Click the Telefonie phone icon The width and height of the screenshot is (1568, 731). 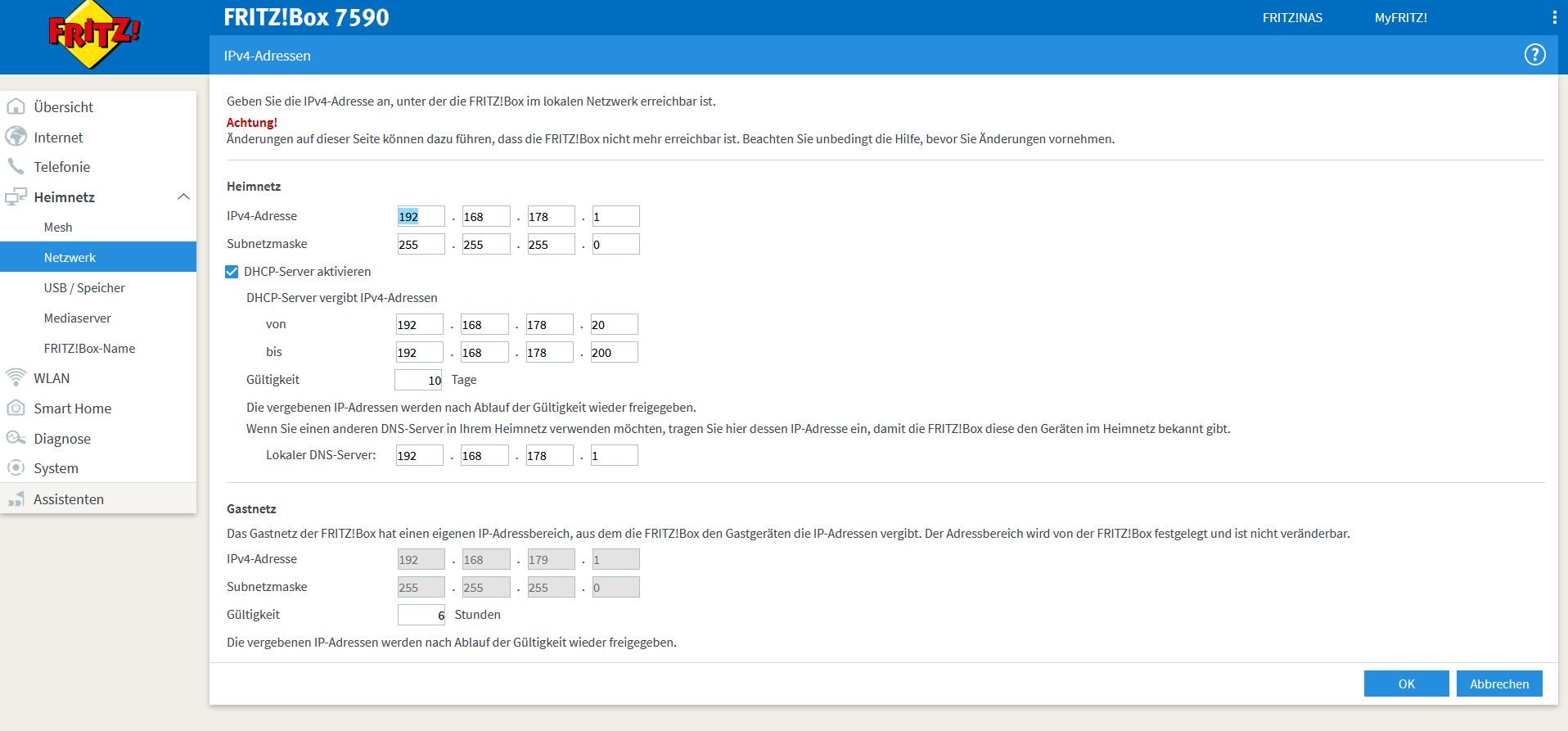click(x=16, y=166)
